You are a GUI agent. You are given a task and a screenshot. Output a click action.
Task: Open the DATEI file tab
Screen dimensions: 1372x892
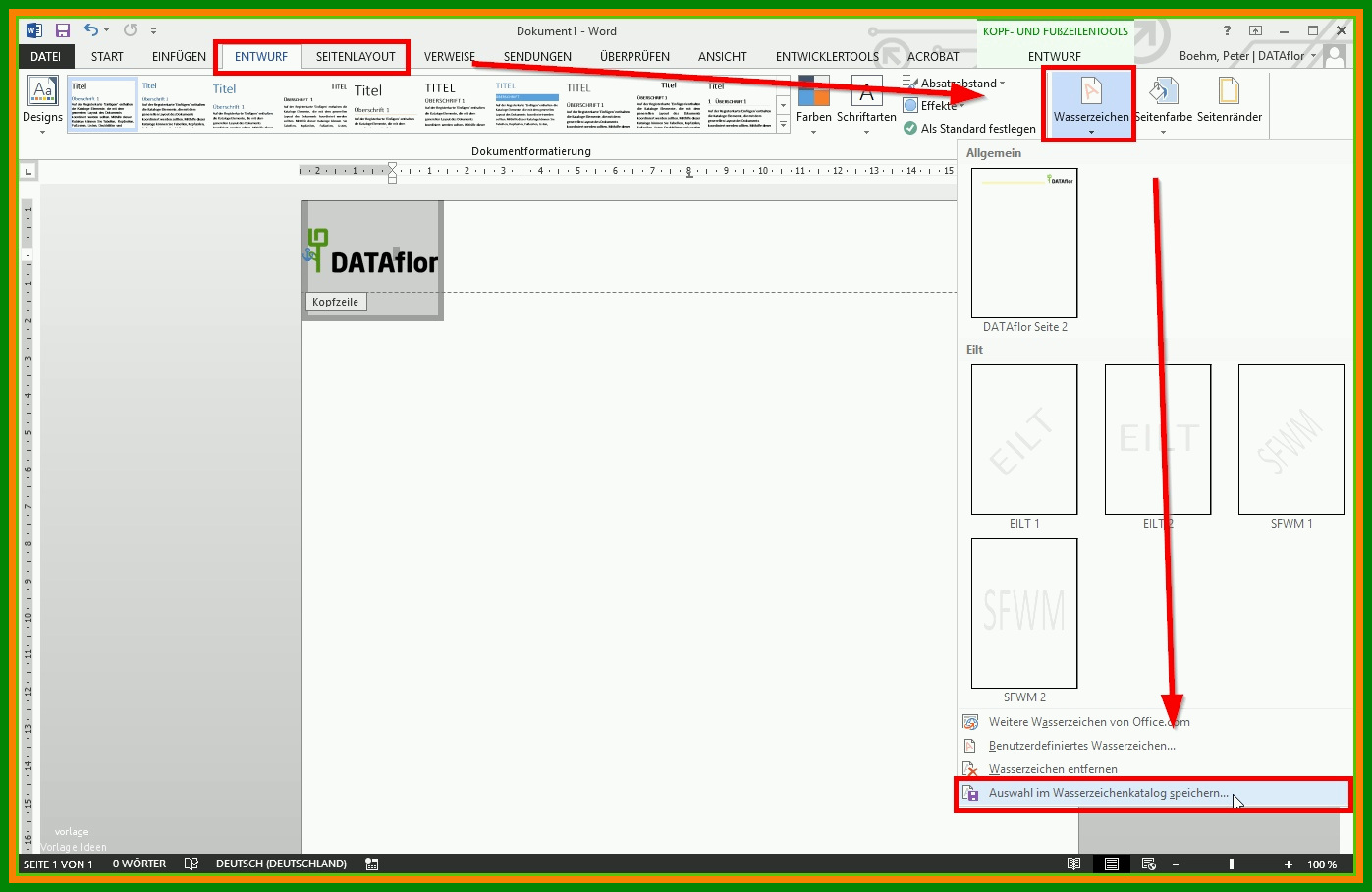click(45, 56)
